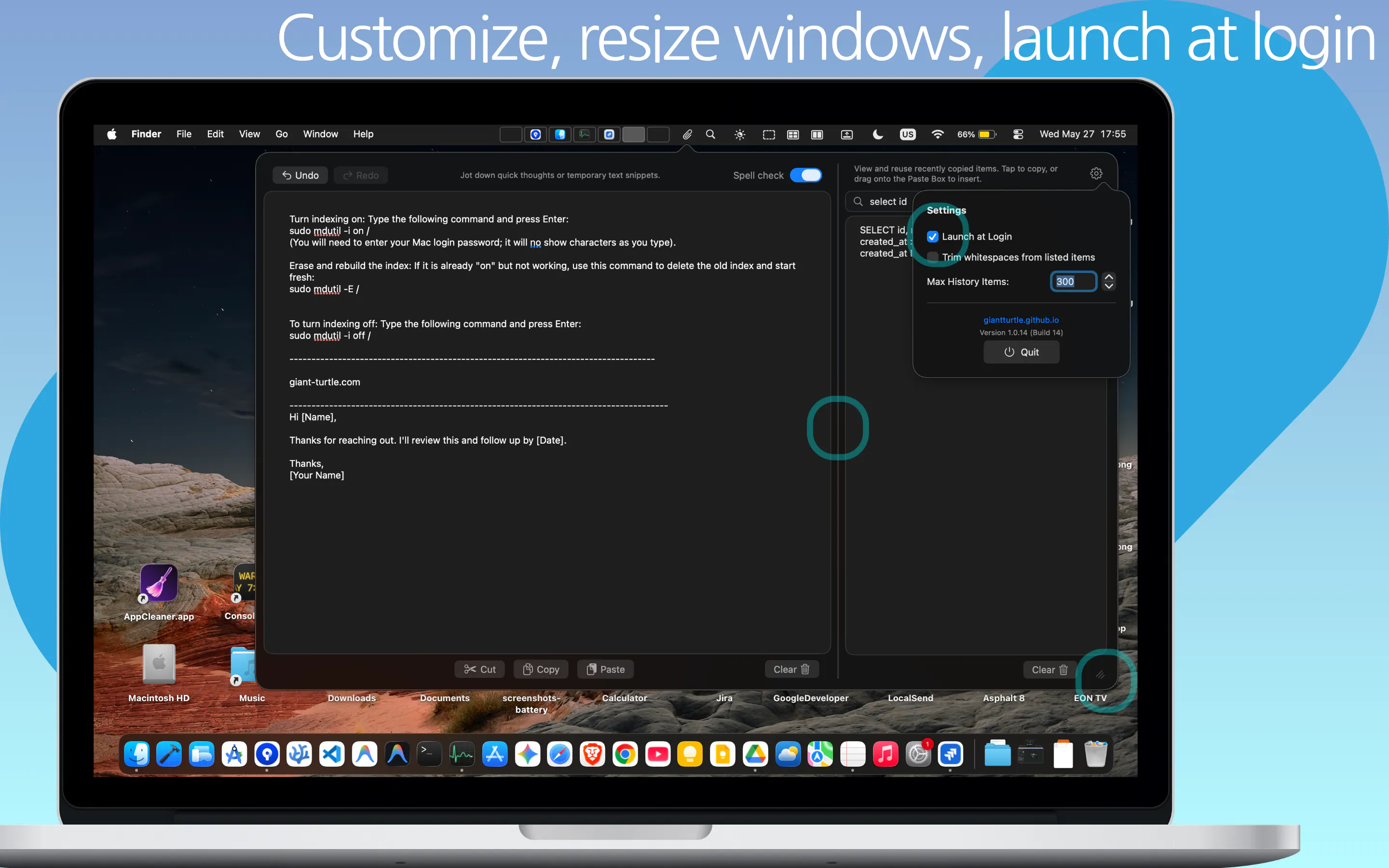Launch Google Chrome from the Dock
The height and width of the screenshot is (868, 1389).
click(x=625, y=754)
